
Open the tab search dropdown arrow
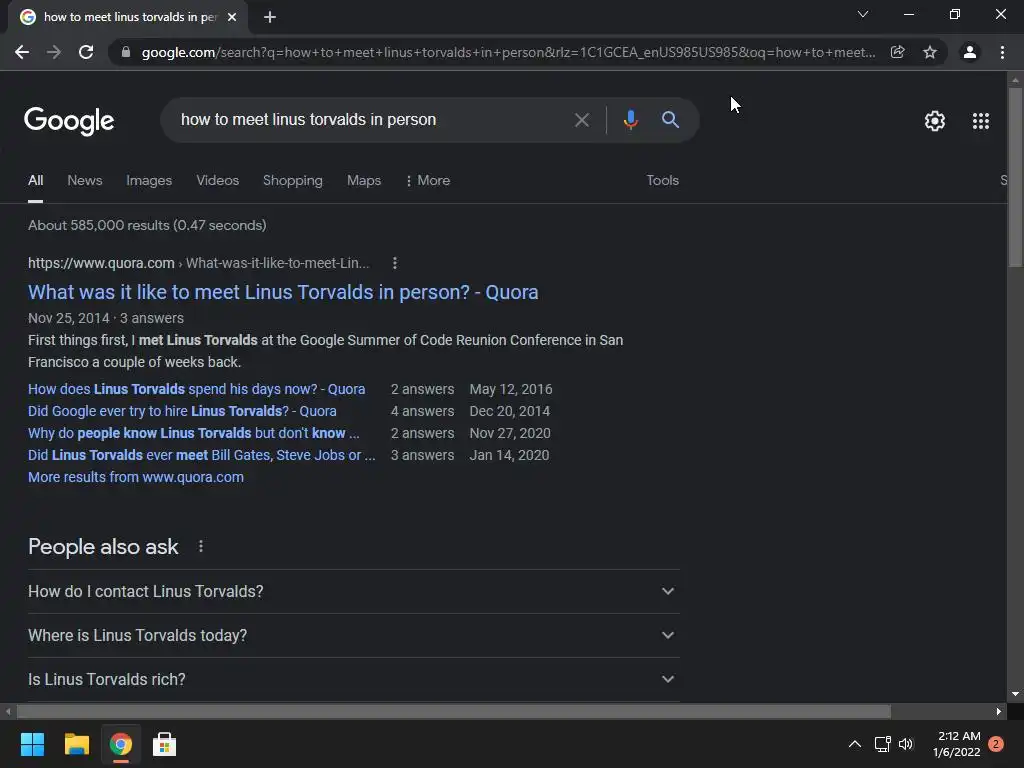coord(863,14)
